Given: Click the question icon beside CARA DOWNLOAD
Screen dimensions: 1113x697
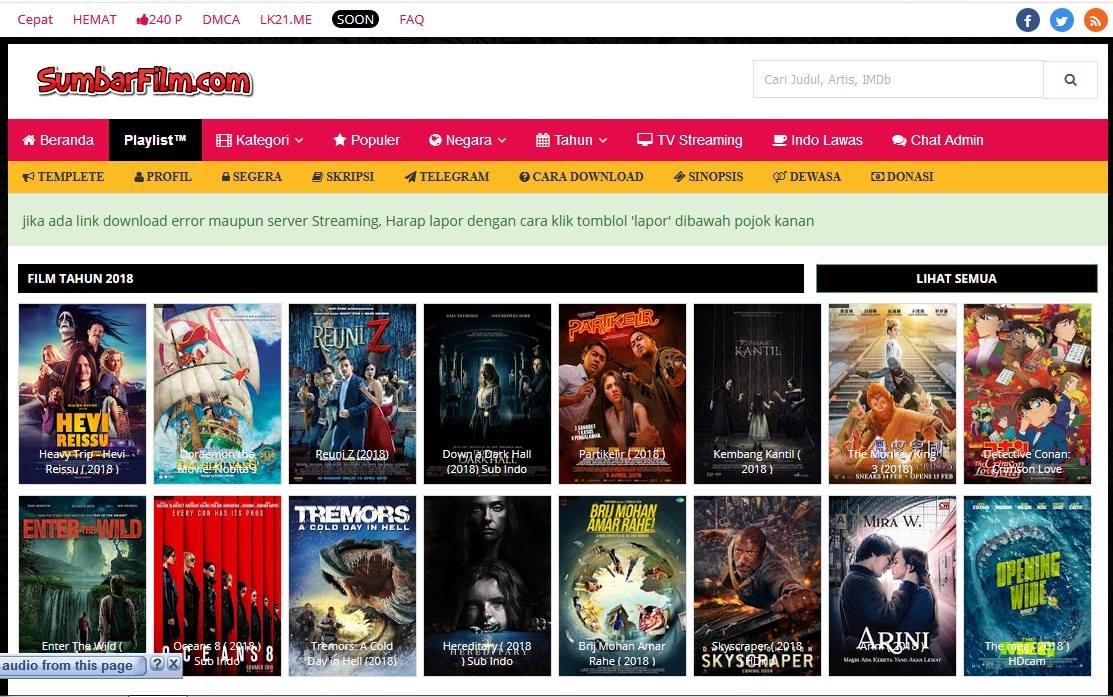Looking at the screenshot, I should 525,177.
